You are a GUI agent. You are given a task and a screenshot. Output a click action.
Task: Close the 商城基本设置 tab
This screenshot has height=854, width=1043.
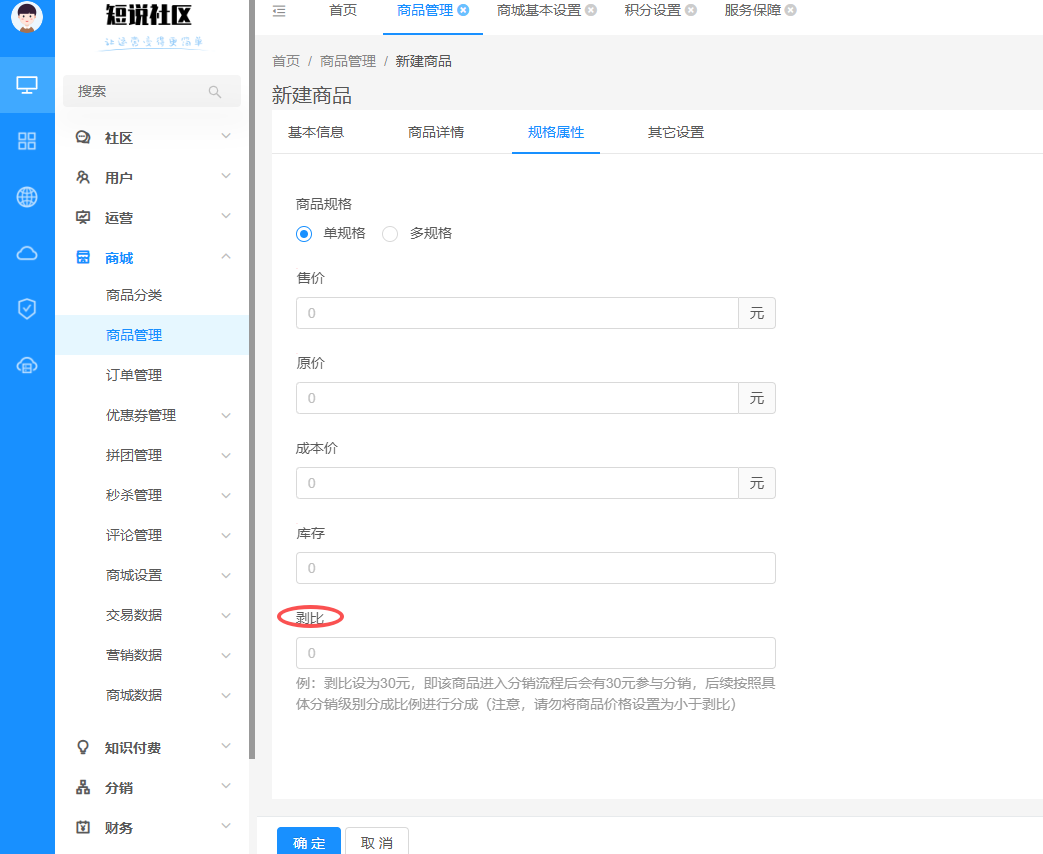pyautogui.click(x=591, y=10)
